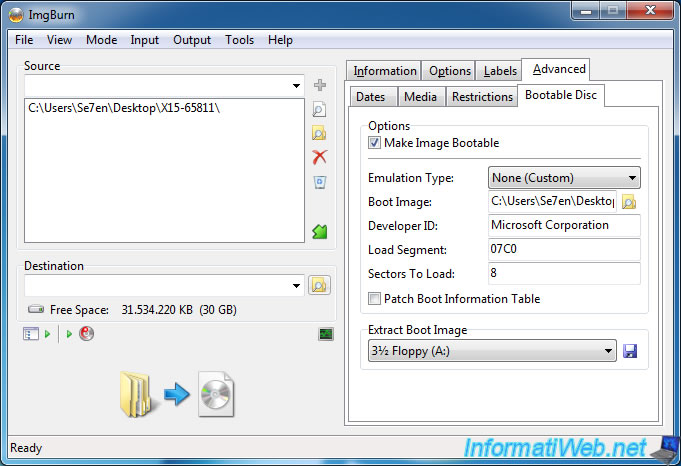Click the Sectors To Load field
Image resolution: width=681 pixels, height=466 pixels.
click(x=564, y=273)
